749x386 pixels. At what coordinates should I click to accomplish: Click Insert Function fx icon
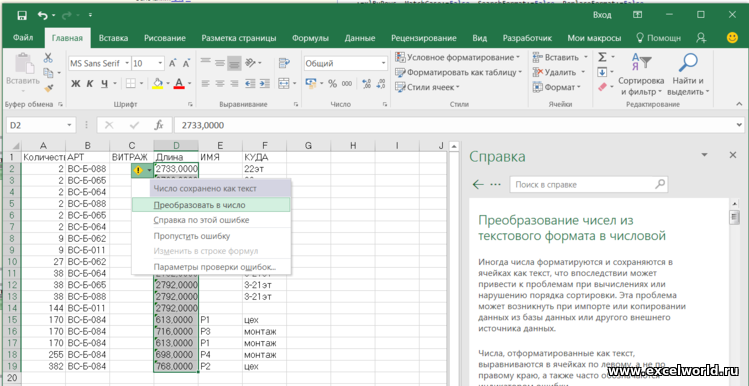159,125
